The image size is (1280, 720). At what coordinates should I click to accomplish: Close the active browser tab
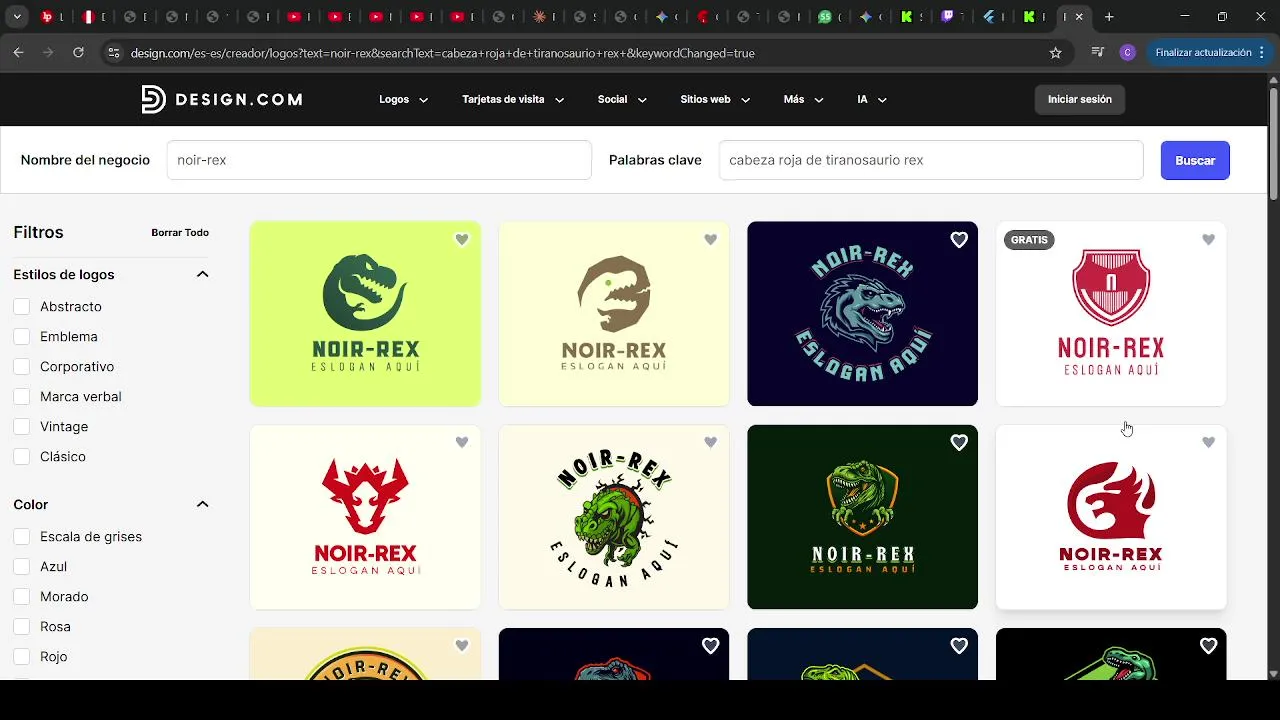[x=1079, y=17]
